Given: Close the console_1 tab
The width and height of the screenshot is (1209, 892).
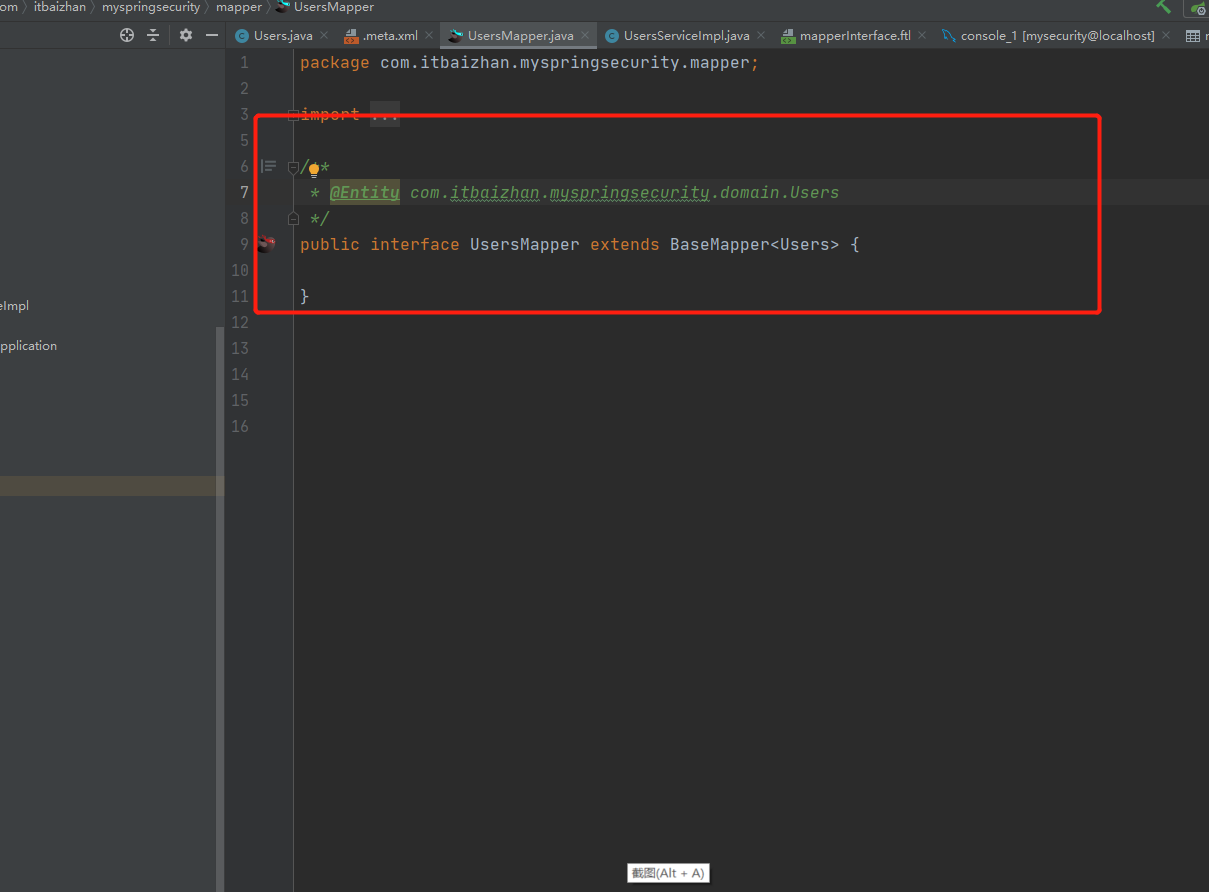Looking at the screenshot, I should tap(1166, 35).
